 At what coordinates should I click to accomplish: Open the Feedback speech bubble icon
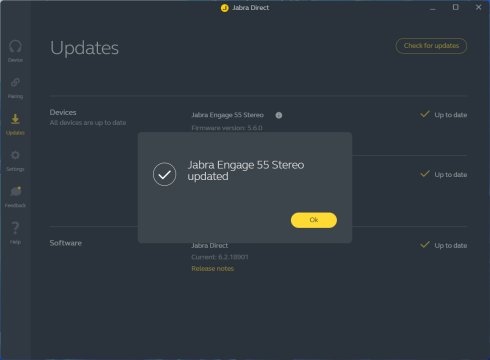pyautogui.click(x=16, y=191)
